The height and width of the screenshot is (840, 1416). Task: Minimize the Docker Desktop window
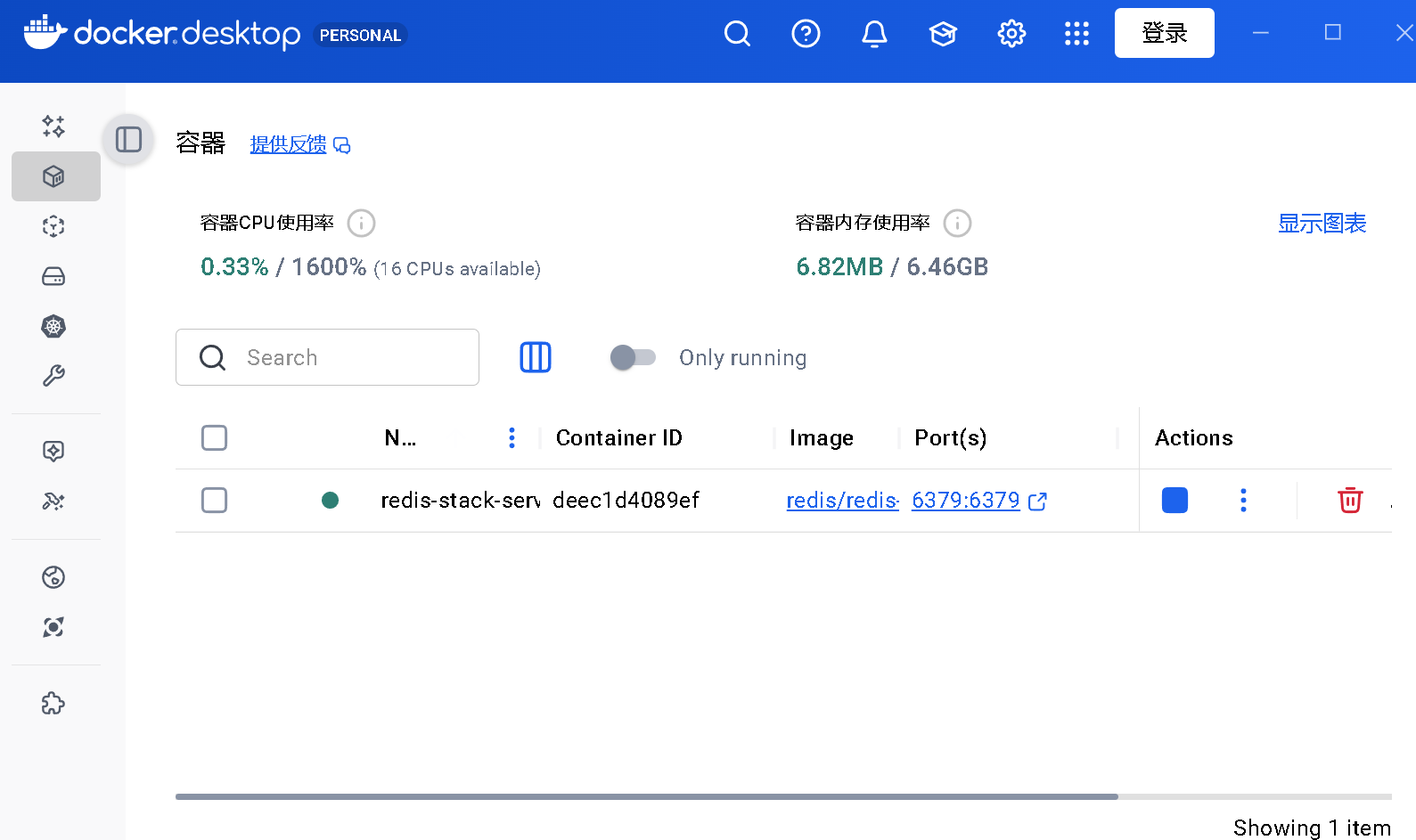(x=1260, y=33)
